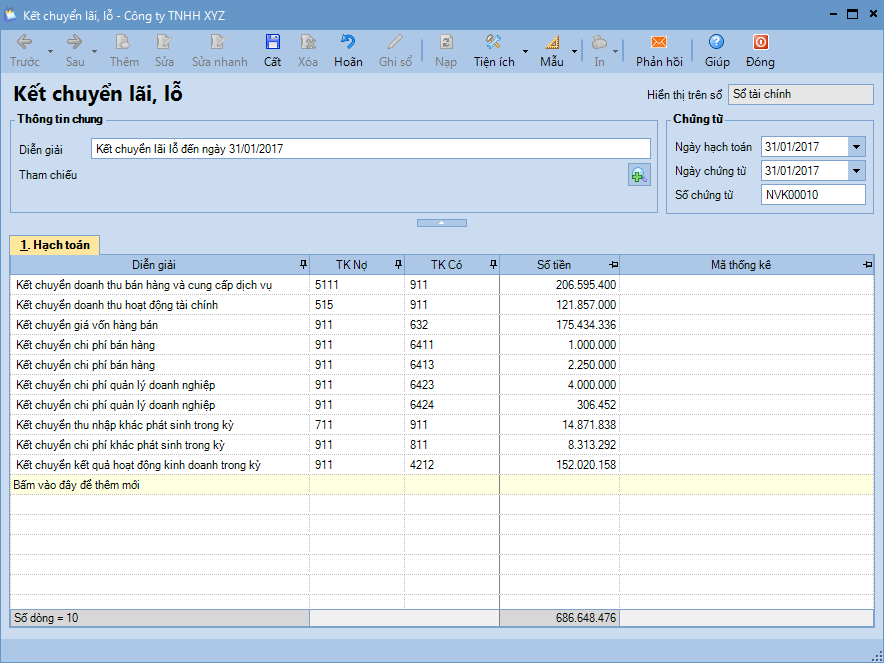Screen dimensions: 884x663
Task: Open the Ngày hạch toán date dropdown
Action: click(856, 147)
